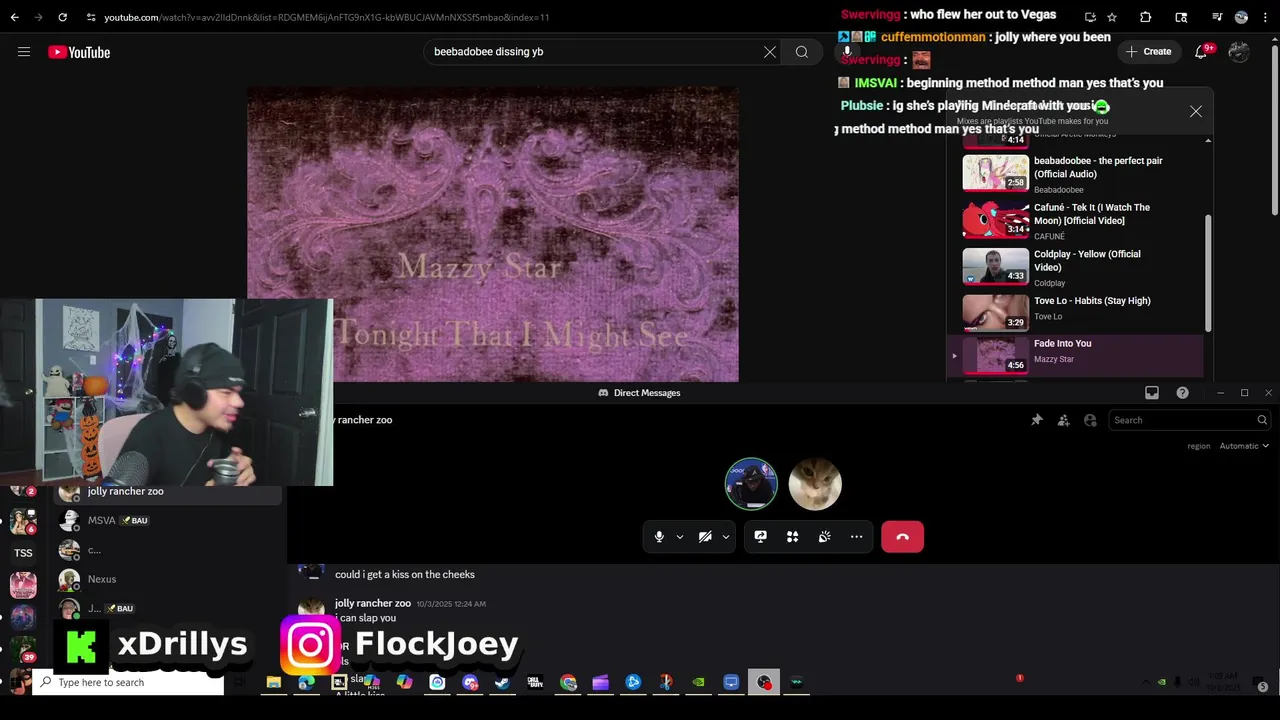Select the TSS server icon
The height and width of the screenshot is (720, 1280).
pyautogui.click(x=23, y=552)
